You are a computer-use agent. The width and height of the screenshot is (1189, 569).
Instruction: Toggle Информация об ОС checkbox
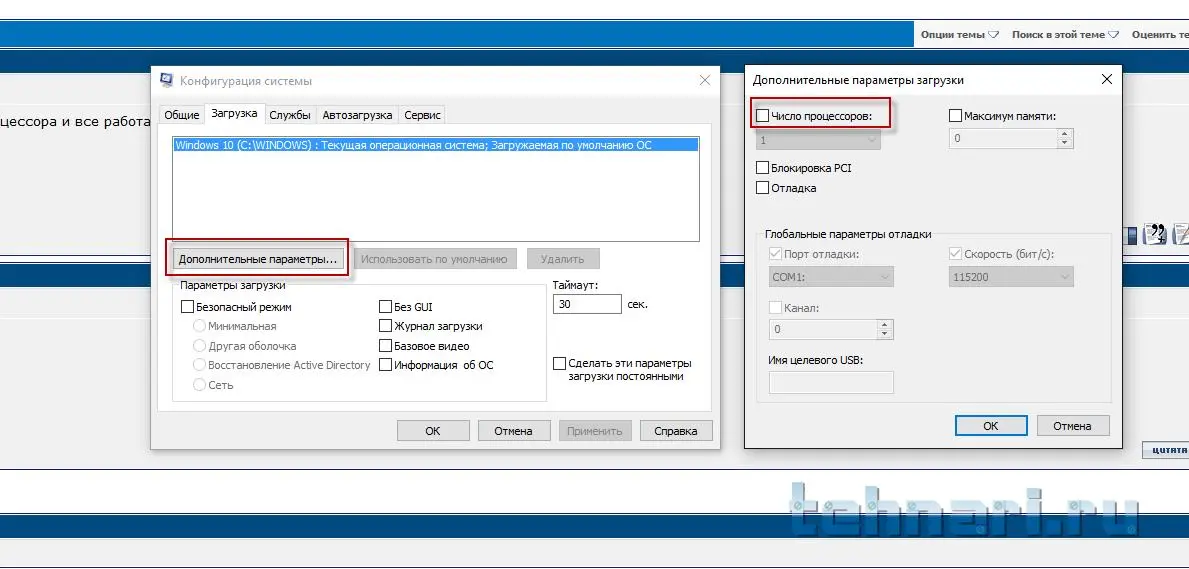click(x=385, y=365)
